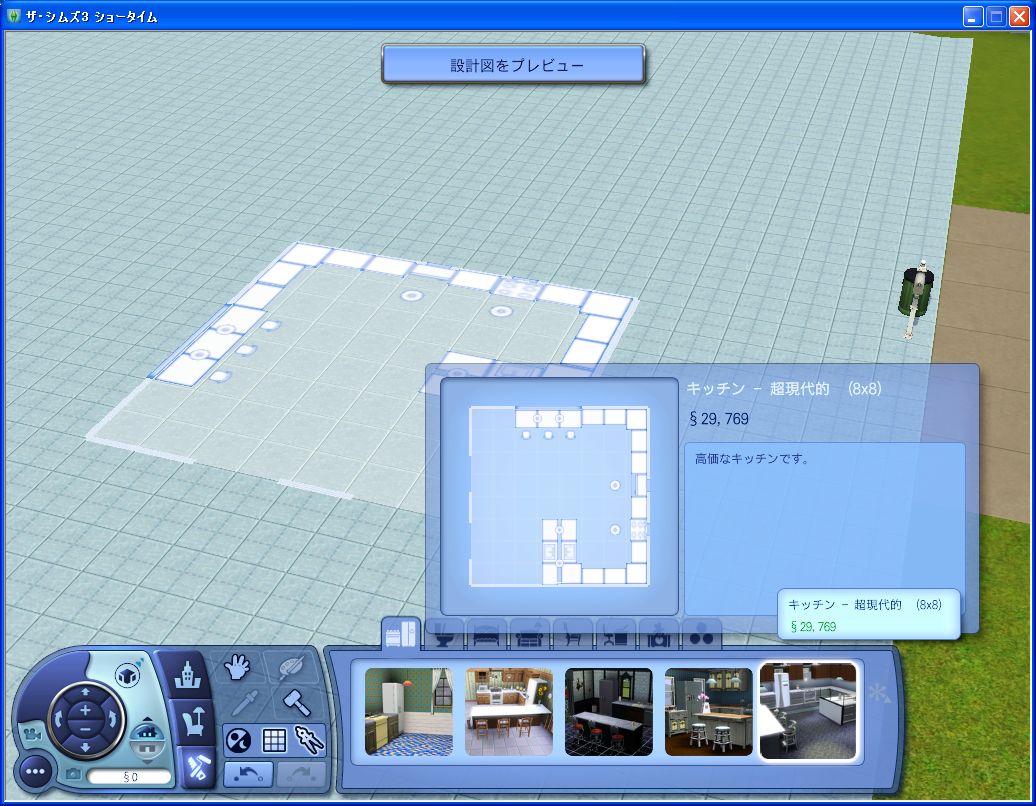Rotate camera right

tap(113, 719)
